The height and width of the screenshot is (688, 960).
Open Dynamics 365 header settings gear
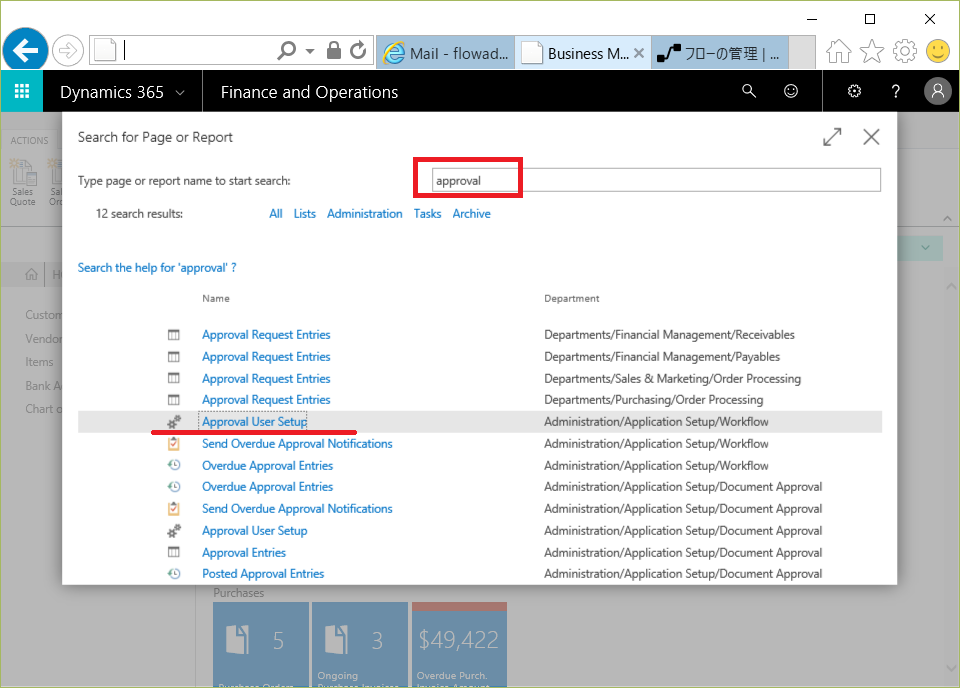point(854,91)
